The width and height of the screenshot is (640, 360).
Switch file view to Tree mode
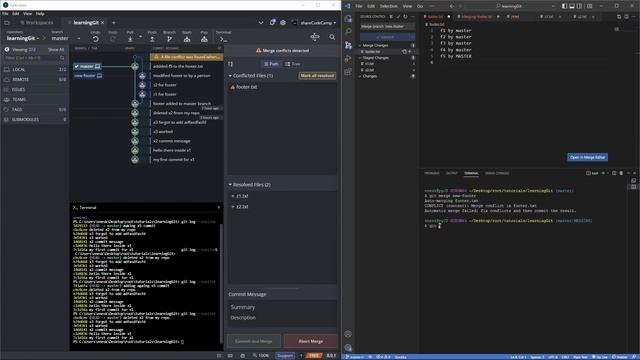[292, 64]
